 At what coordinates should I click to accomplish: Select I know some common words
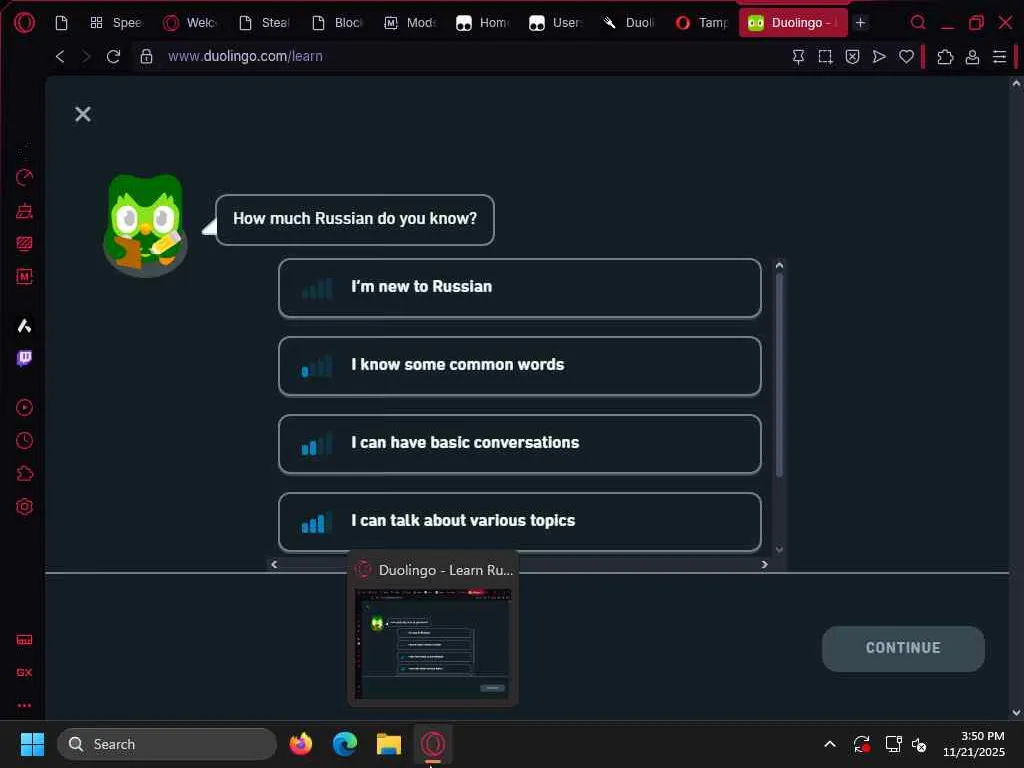pyautogui.click(x=520, y=366)
